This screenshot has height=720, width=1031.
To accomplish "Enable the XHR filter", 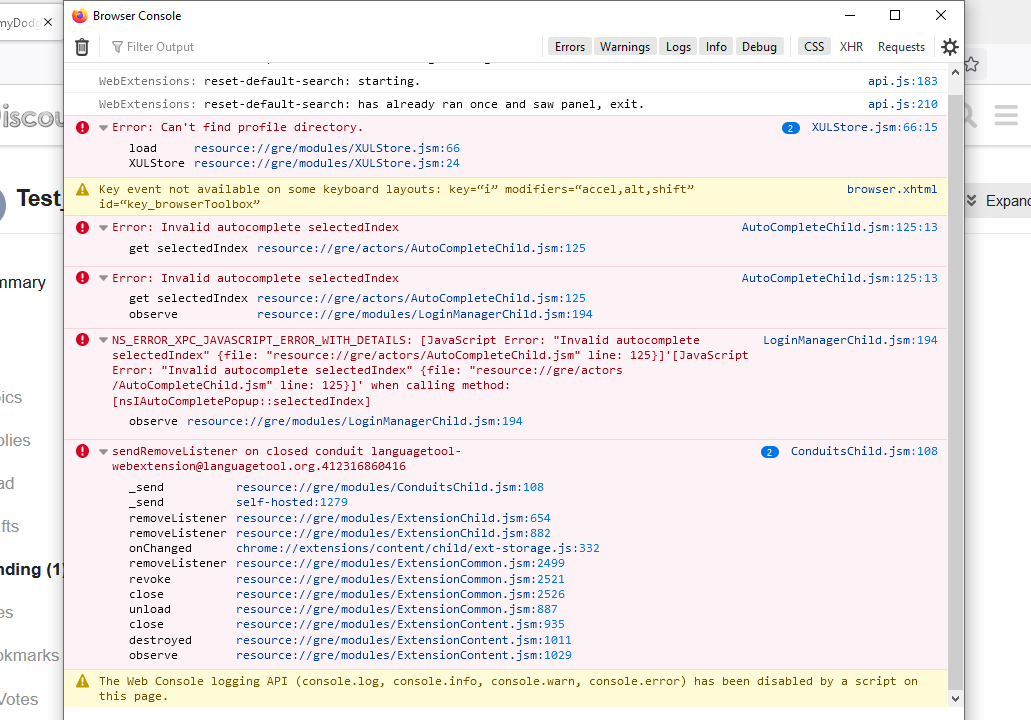I will [x=851, y=47].
